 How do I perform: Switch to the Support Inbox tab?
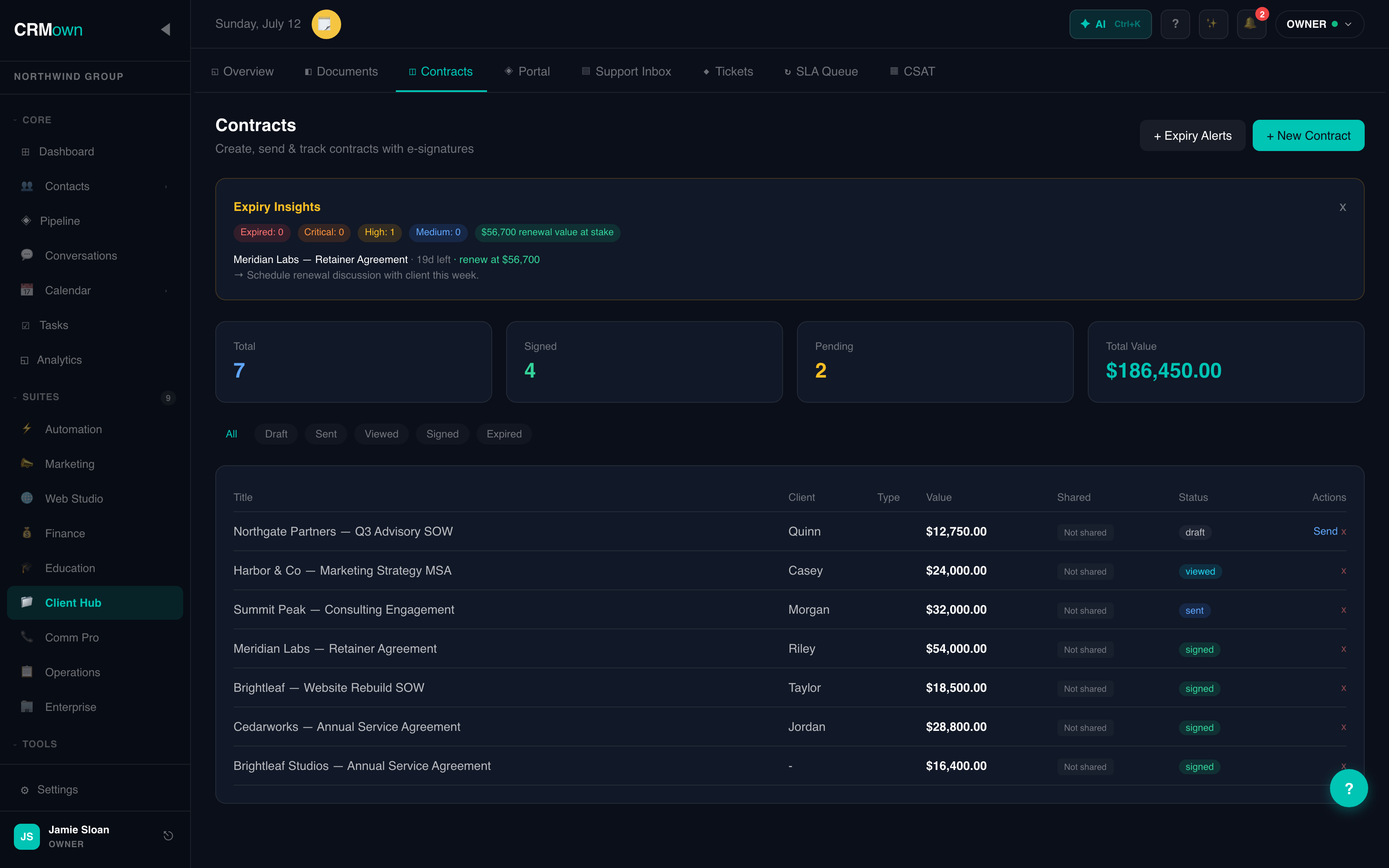[627, 71]
